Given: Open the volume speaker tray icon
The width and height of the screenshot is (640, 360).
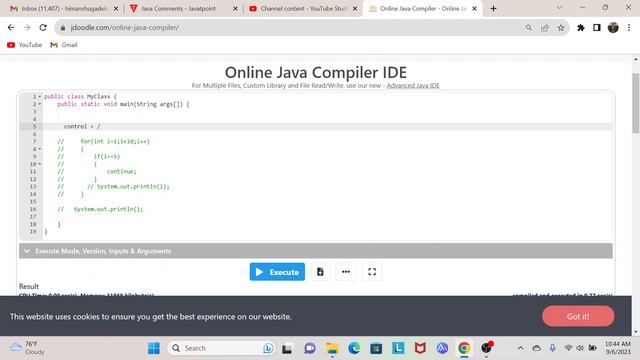Looking at the screenshot, I should click(580, 348).
